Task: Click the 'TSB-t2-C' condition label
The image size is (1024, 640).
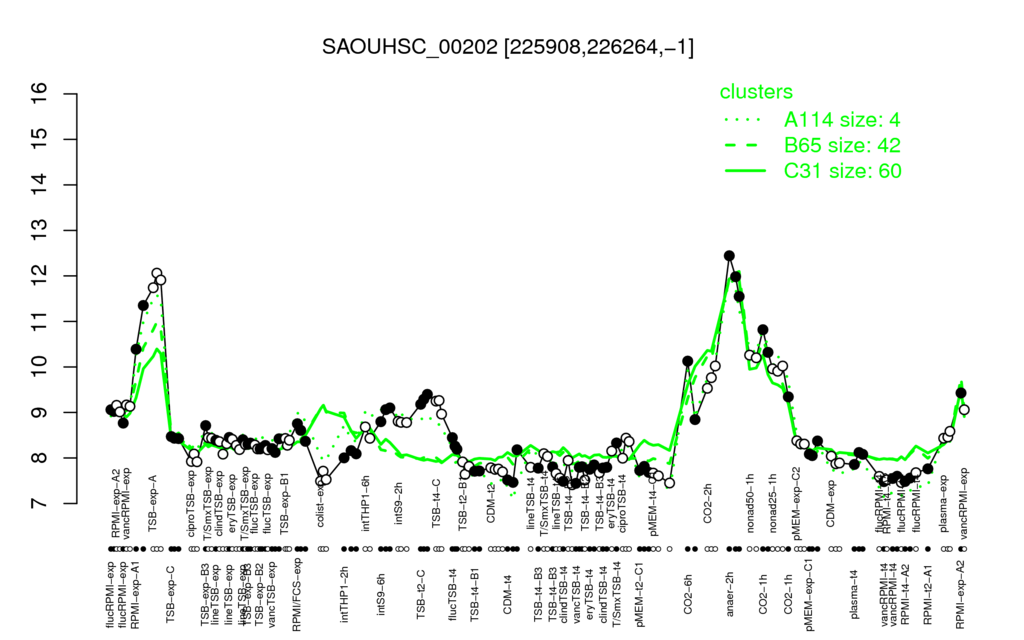Action: pyautogui.click(x=421, y=594)
